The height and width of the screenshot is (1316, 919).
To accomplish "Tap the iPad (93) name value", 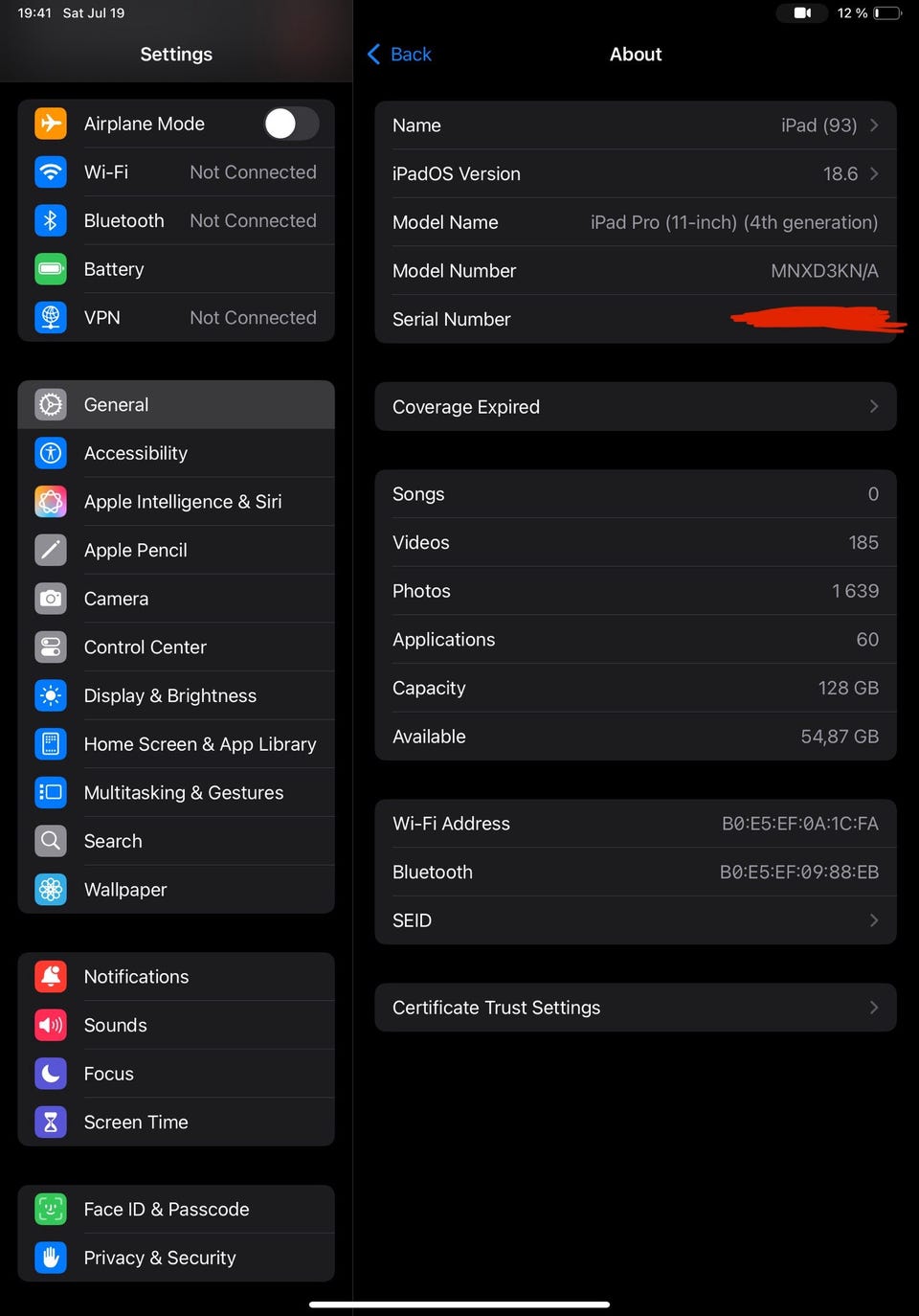I will point(818,125).
